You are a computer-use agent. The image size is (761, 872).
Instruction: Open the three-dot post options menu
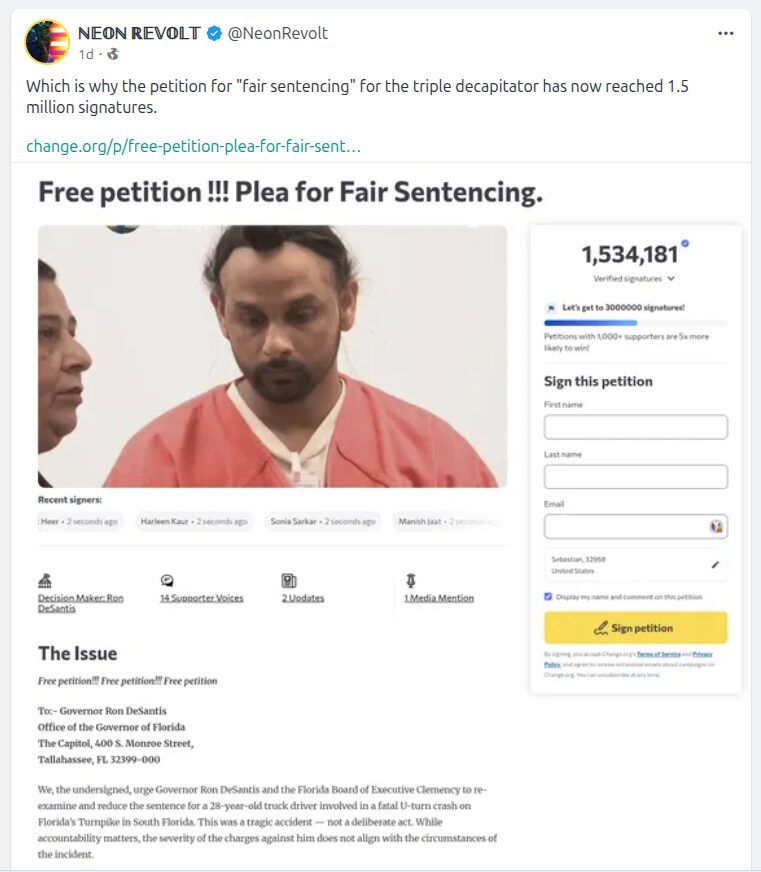pos(726,33)
